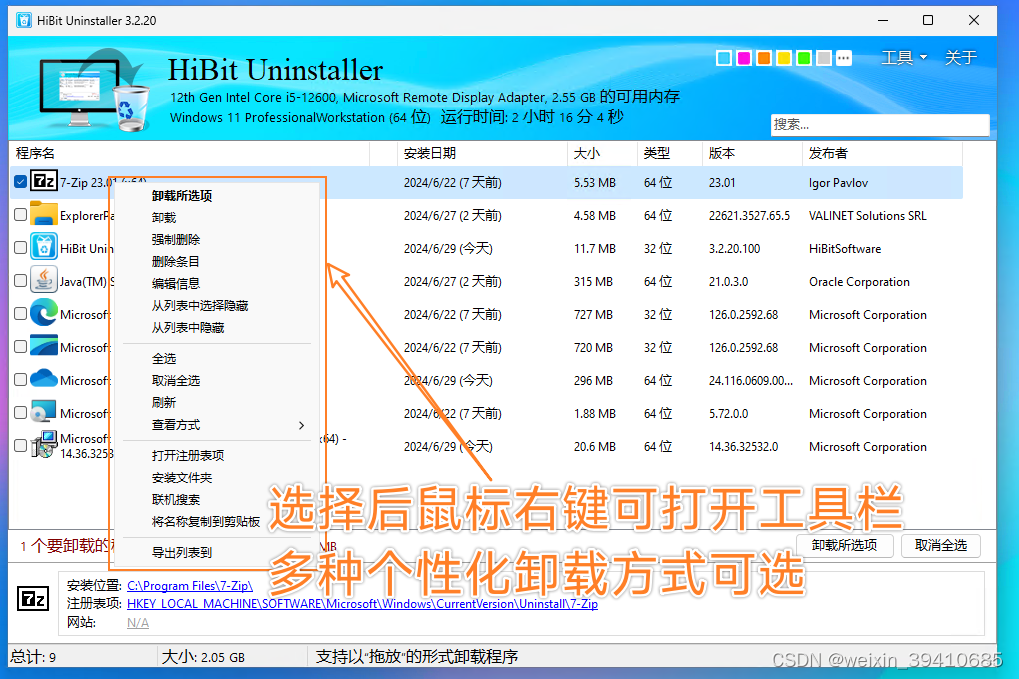The width and height of the screenshot is (1019, 679).
Task: Check the 20.6 MB Microsoft row checkbox
Action: coord(20,446)
